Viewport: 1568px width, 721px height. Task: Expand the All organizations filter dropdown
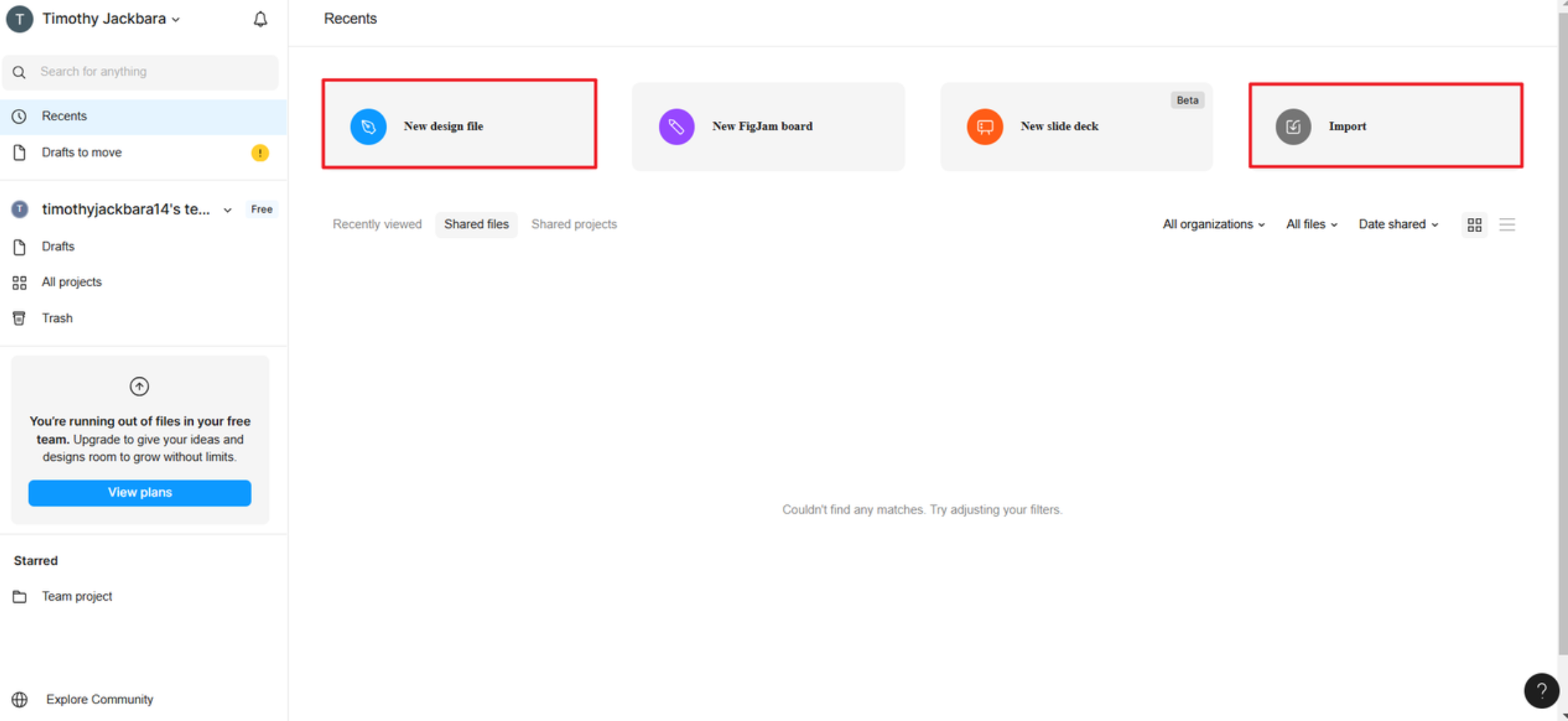pyautogui.click(x=1213, y=224)
